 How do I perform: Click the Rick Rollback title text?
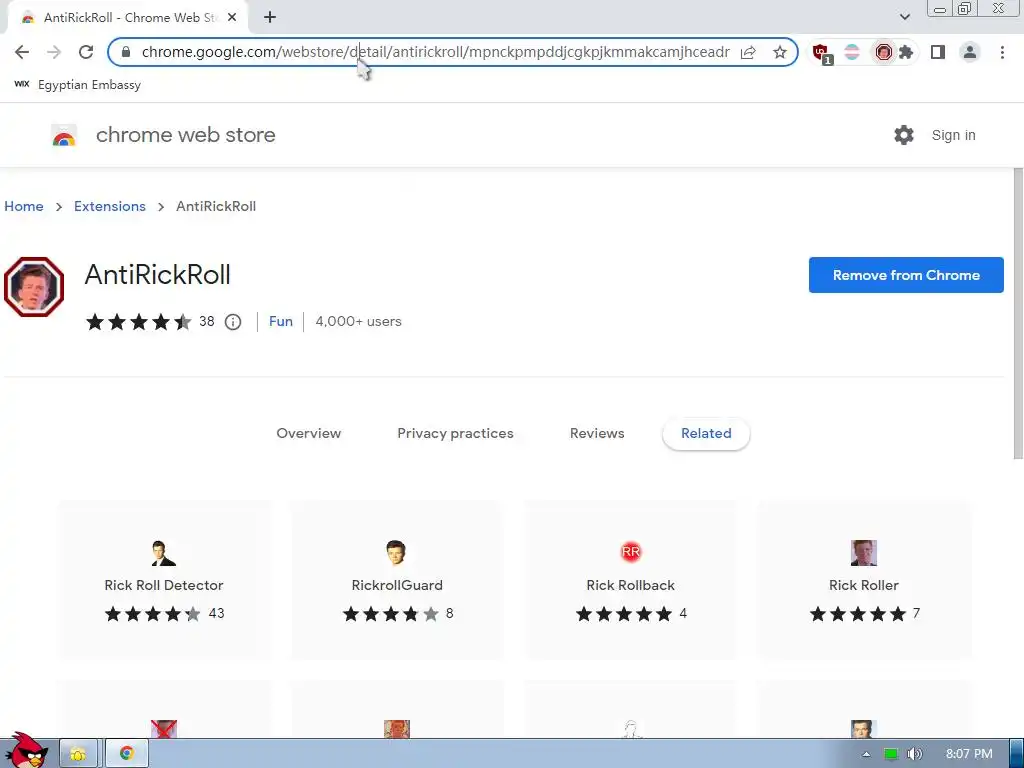click(x=630, y=585)
